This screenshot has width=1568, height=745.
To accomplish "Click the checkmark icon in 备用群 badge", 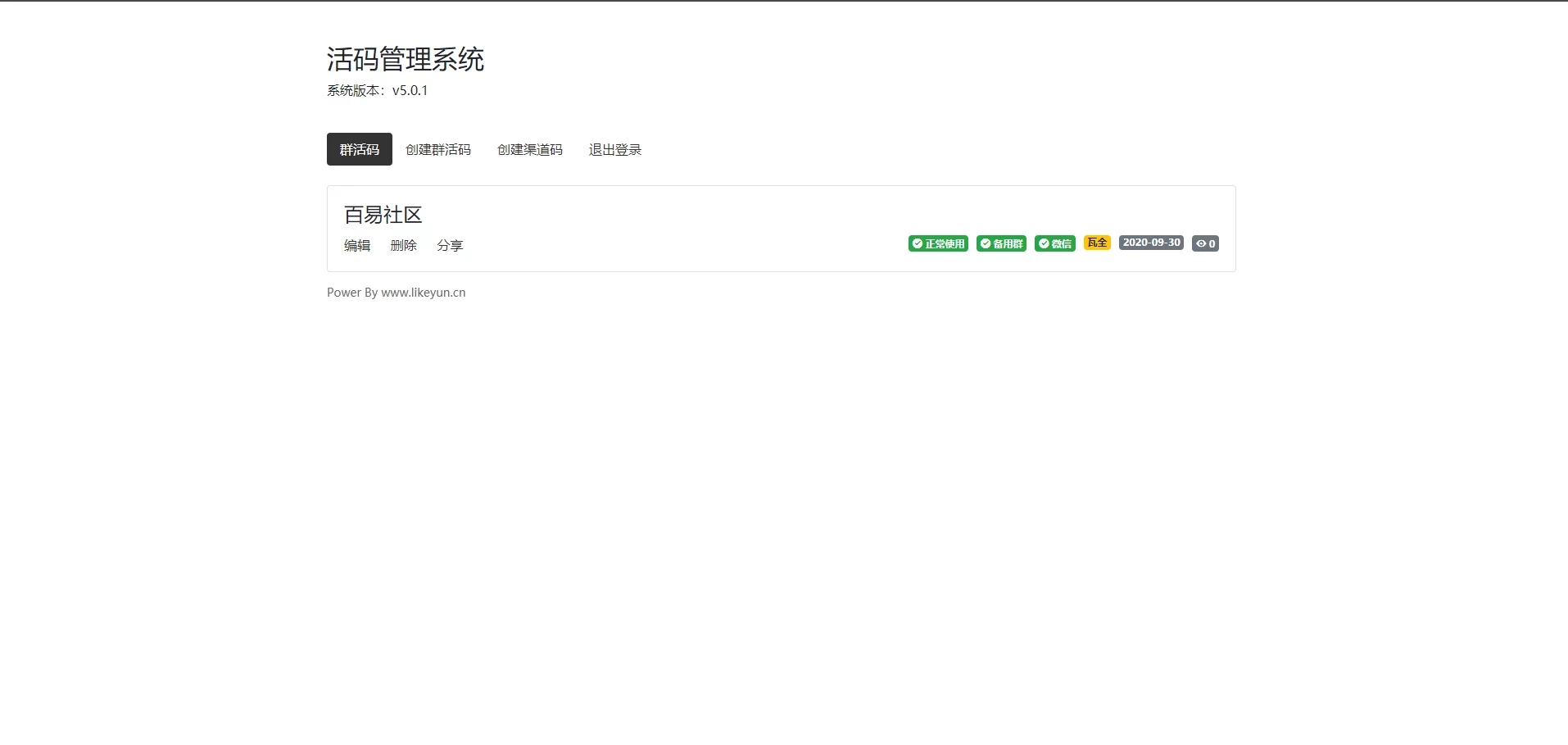I will pos(986,243).
